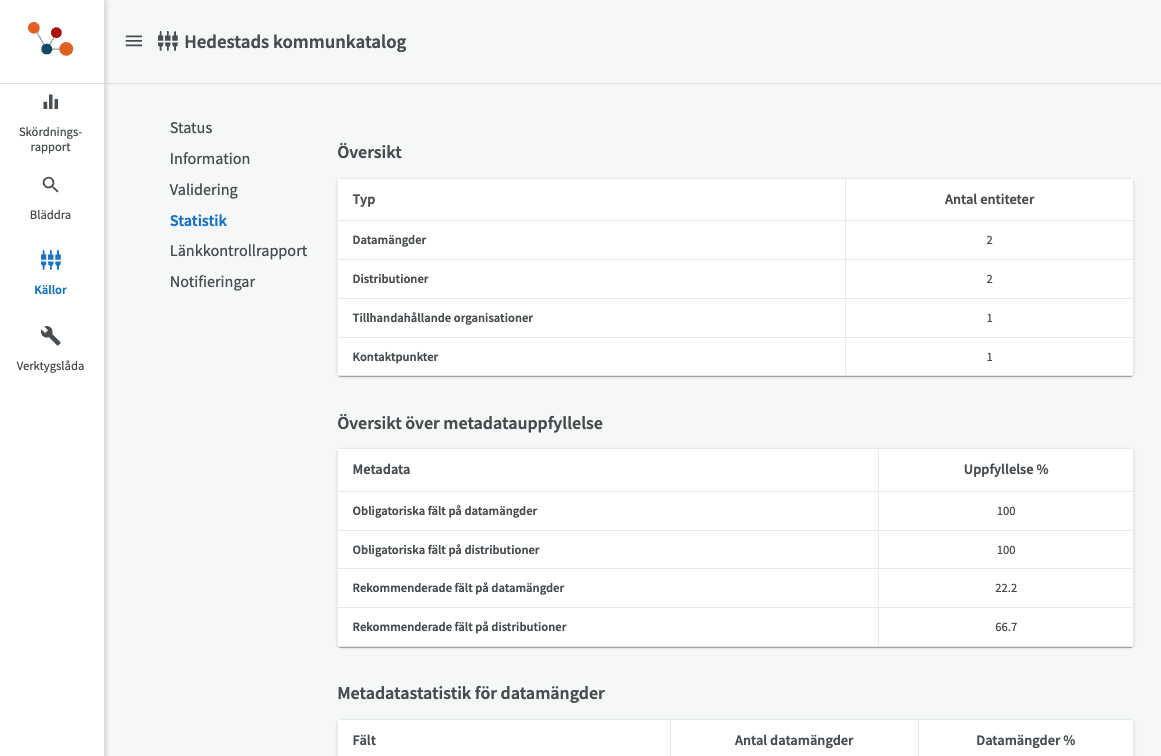Click the app logo in top-left corner
This screenshot has width=1161, height=756.
51,40
